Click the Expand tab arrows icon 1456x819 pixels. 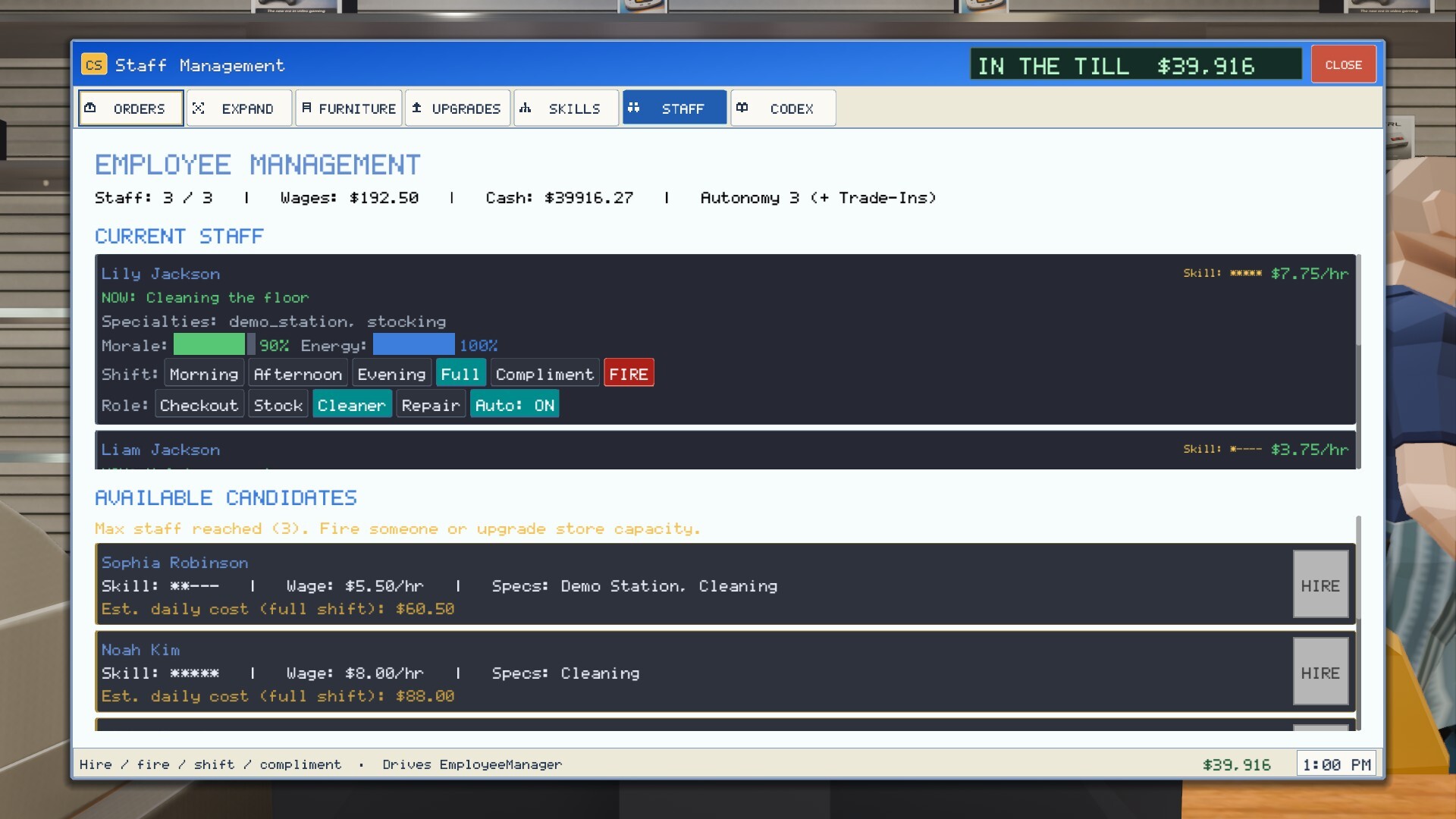[199, 108]
